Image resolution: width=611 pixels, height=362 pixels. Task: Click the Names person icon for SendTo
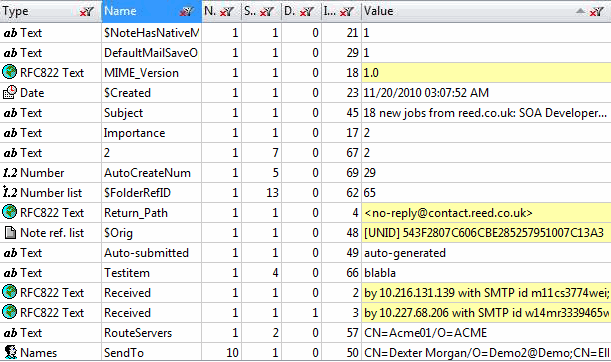[11, 352]
